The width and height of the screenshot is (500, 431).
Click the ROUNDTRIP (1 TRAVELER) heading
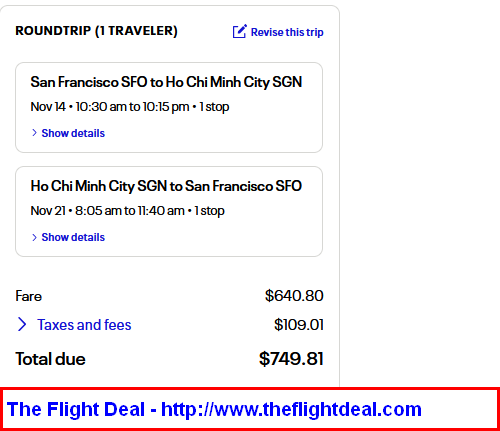pos(97,31)
